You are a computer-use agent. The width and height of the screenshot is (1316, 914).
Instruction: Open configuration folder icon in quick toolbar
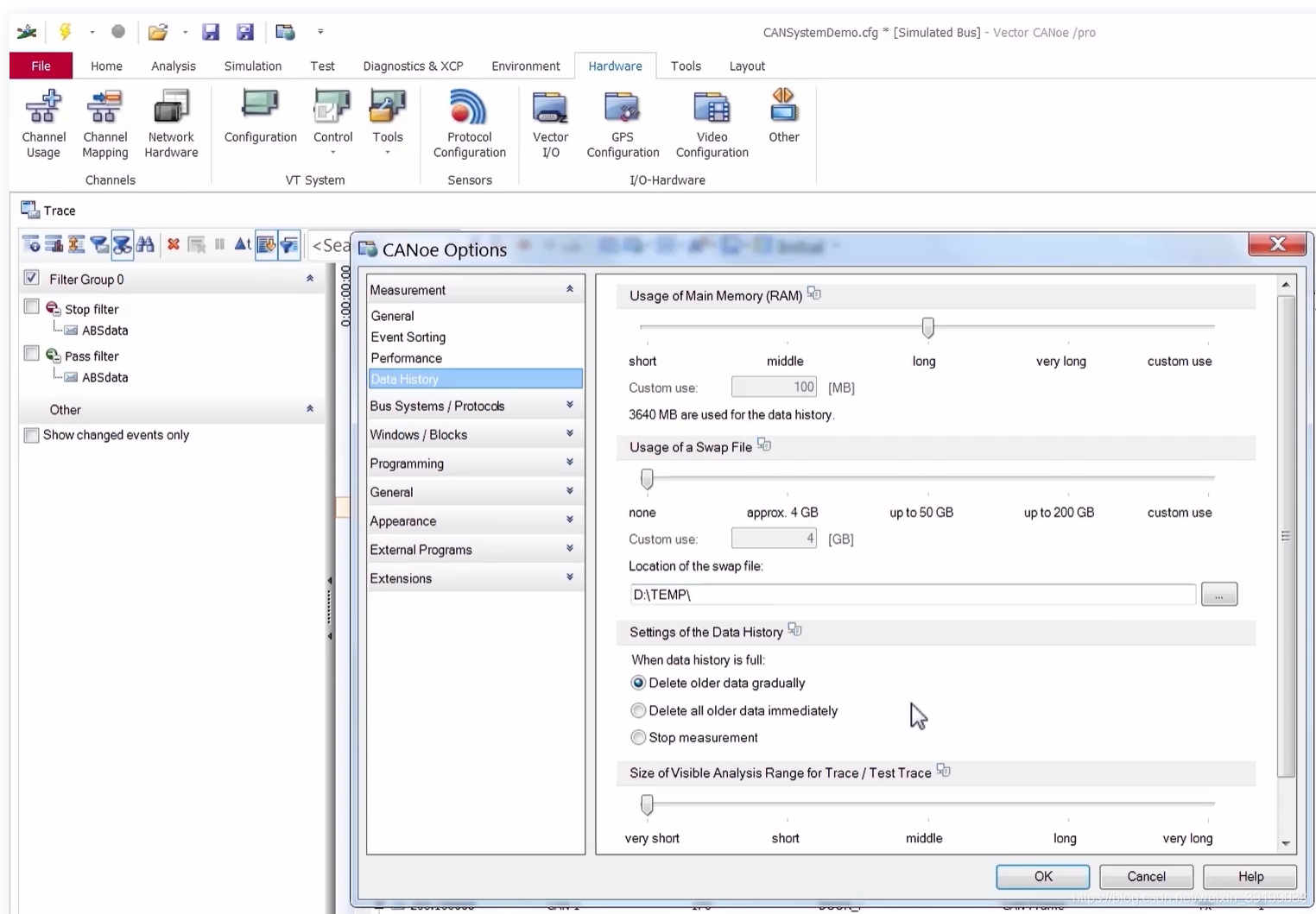[x=157, y=33]
